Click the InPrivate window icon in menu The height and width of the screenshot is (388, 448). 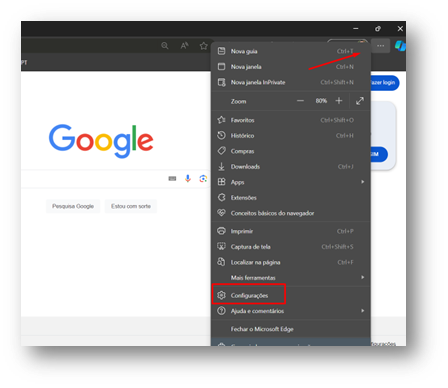[x=221, y=82]
